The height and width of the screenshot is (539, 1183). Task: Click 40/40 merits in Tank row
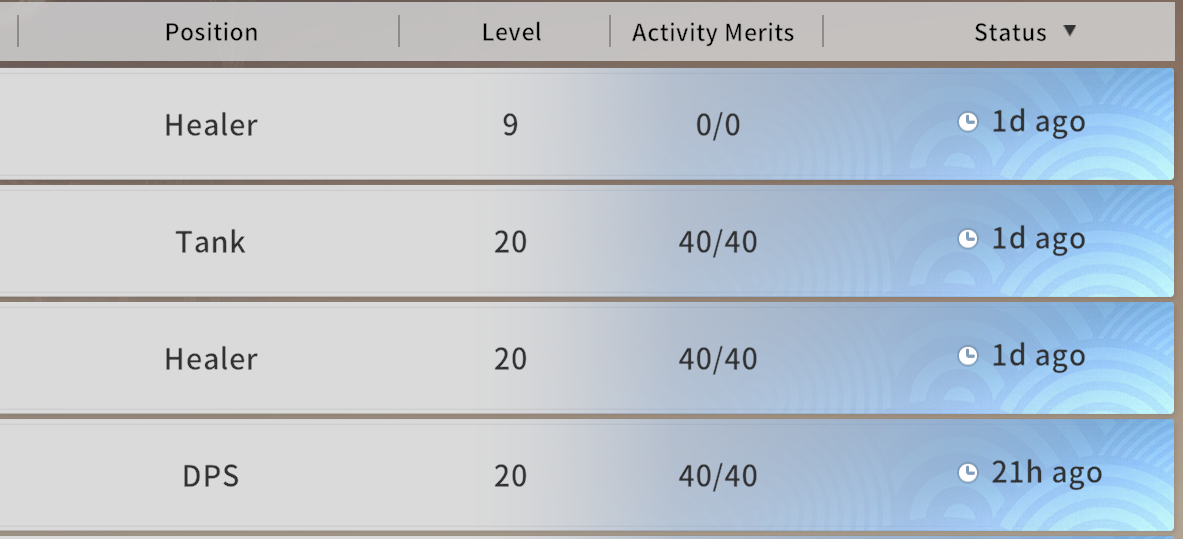718,242
